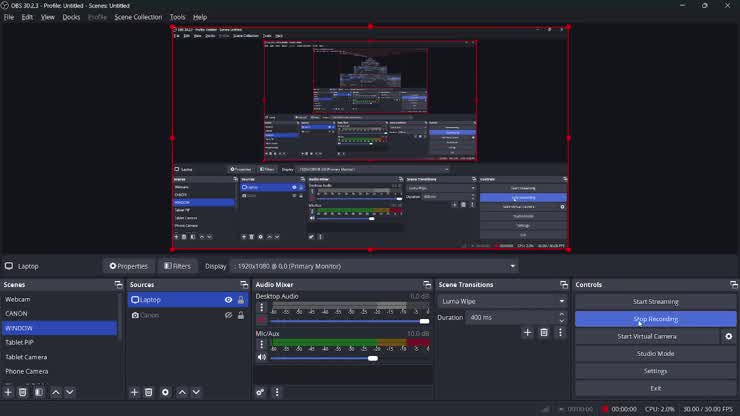Open source properties gear in Sources dock
The height and width of the screenshot is (416, 740).
[165, 392]
